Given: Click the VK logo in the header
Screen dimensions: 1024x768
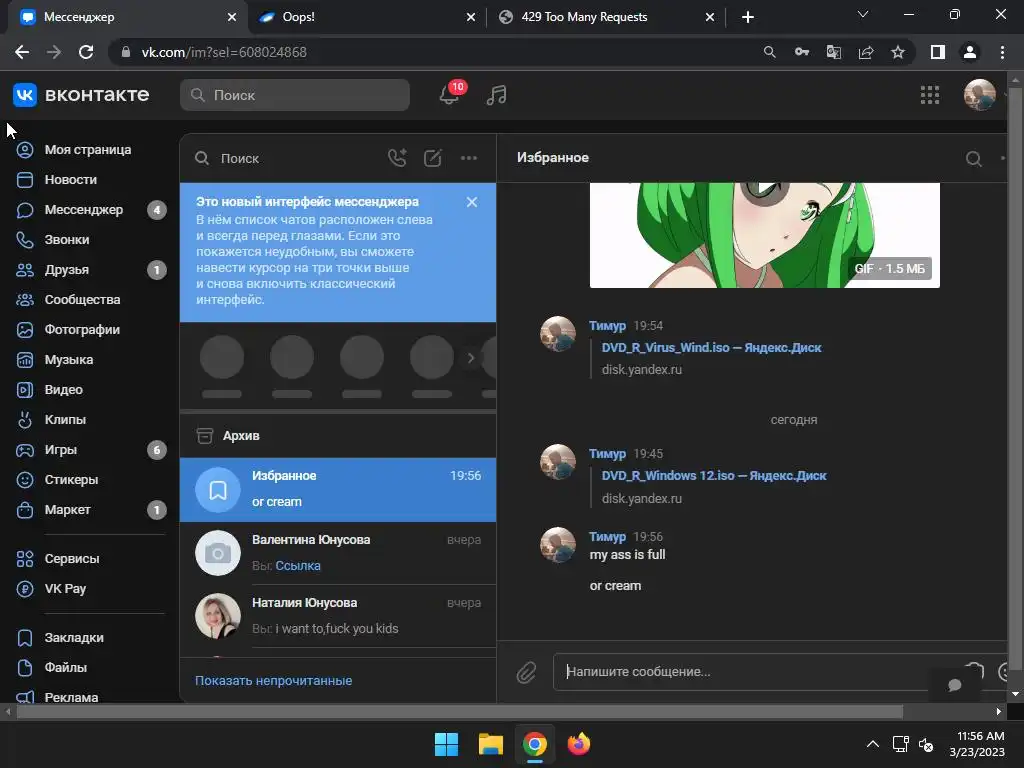Looking at the screenshot, I should (x=25, y=95).
